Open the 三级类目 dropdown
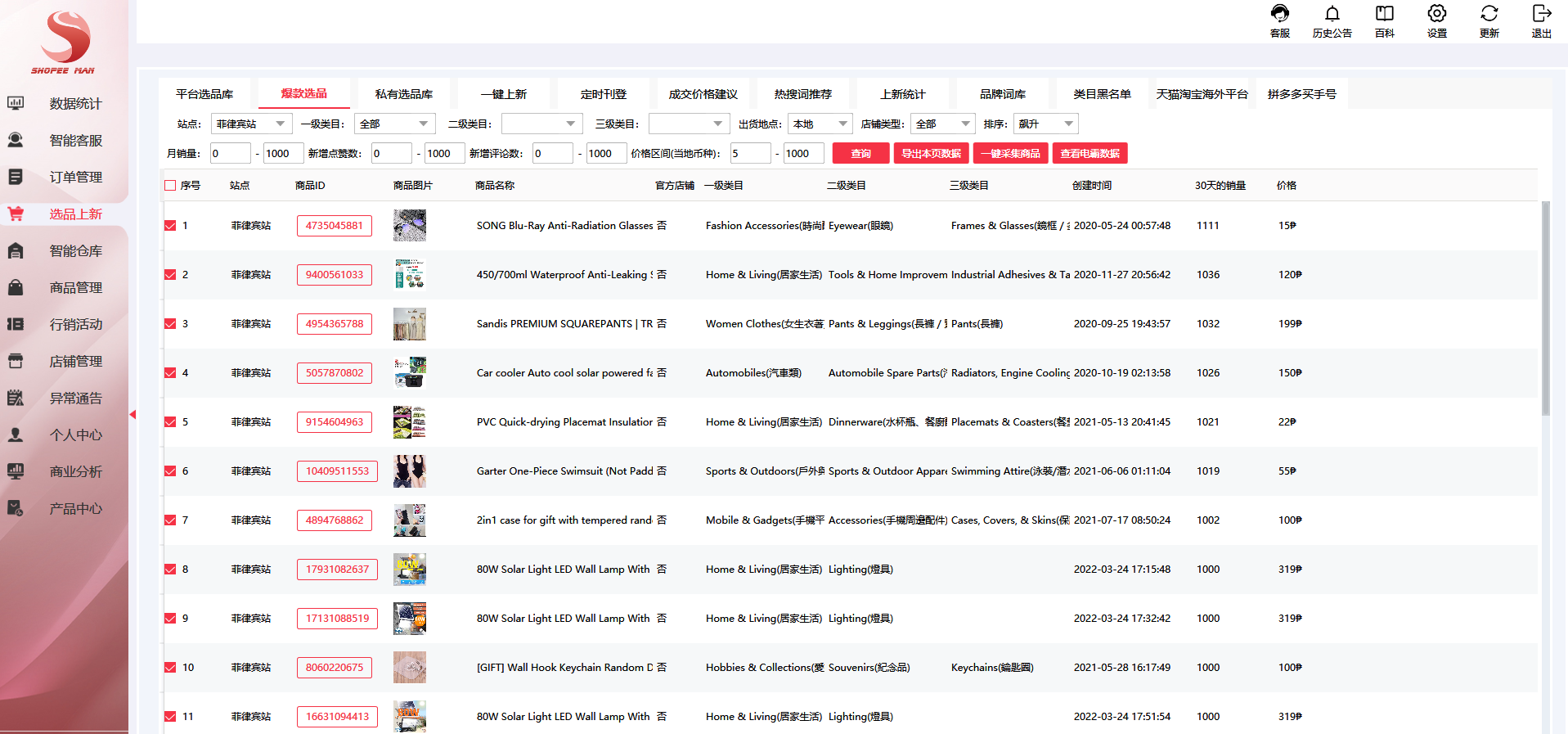This screenshot has height=734, width=1568. click(x=689, y=124)
